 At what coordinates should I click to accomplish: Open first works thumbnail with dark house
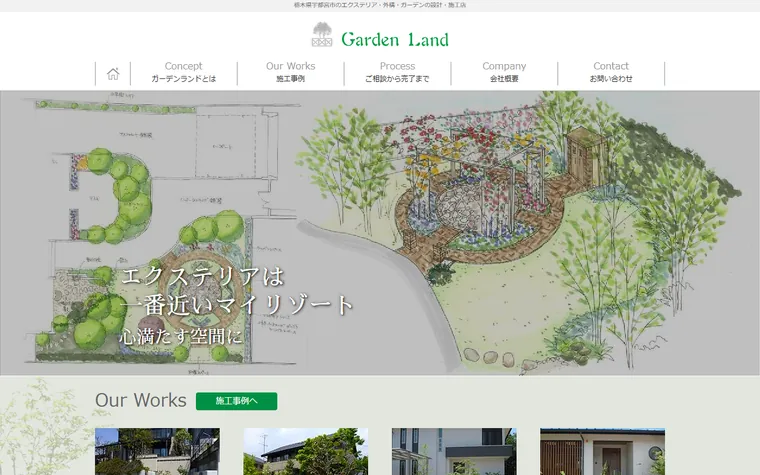click(x=158, y=451)
